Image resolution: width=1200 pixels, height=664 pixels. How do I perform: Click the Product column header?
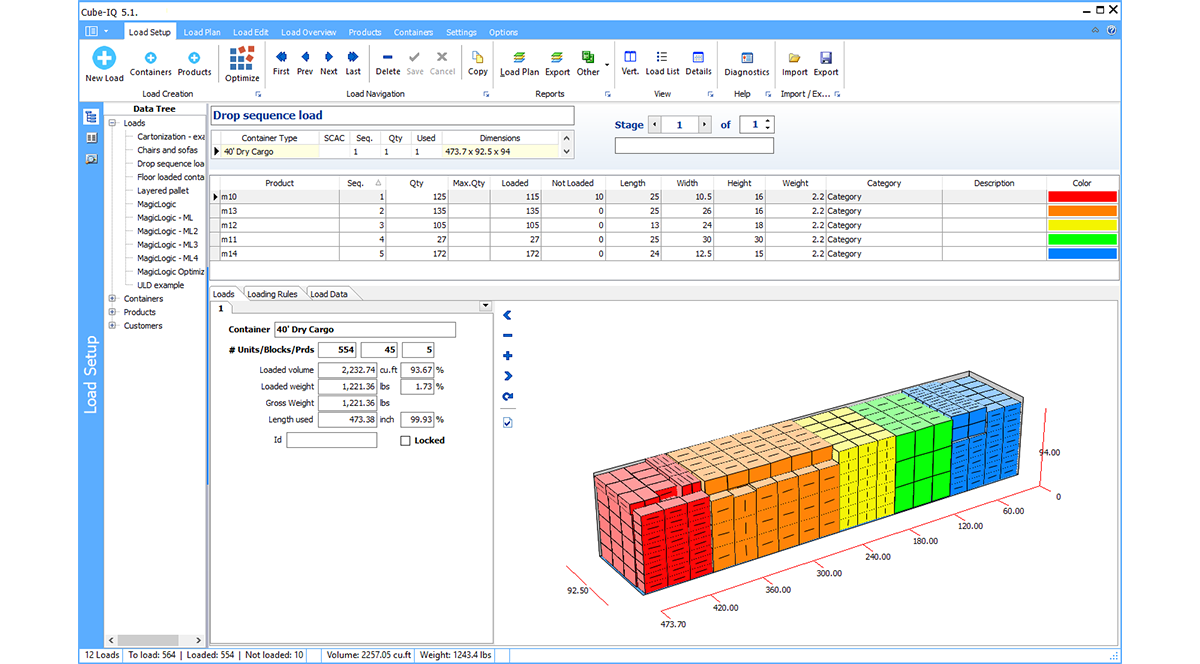pyautogui.click(x=279, y=183)
